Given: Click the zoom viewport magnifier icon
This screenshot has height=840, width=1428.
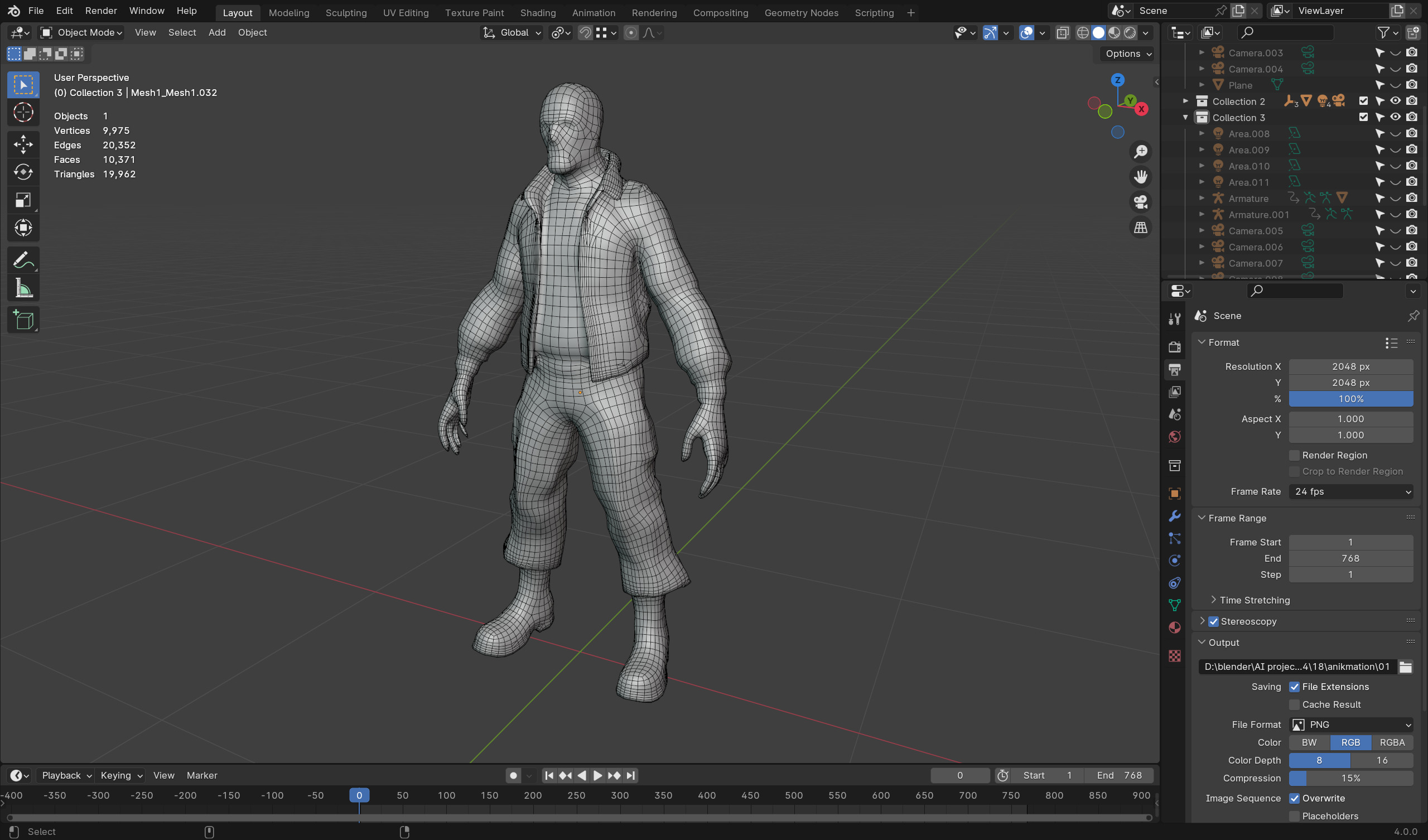Looking at the screenshot, I should coord(1140,152).
